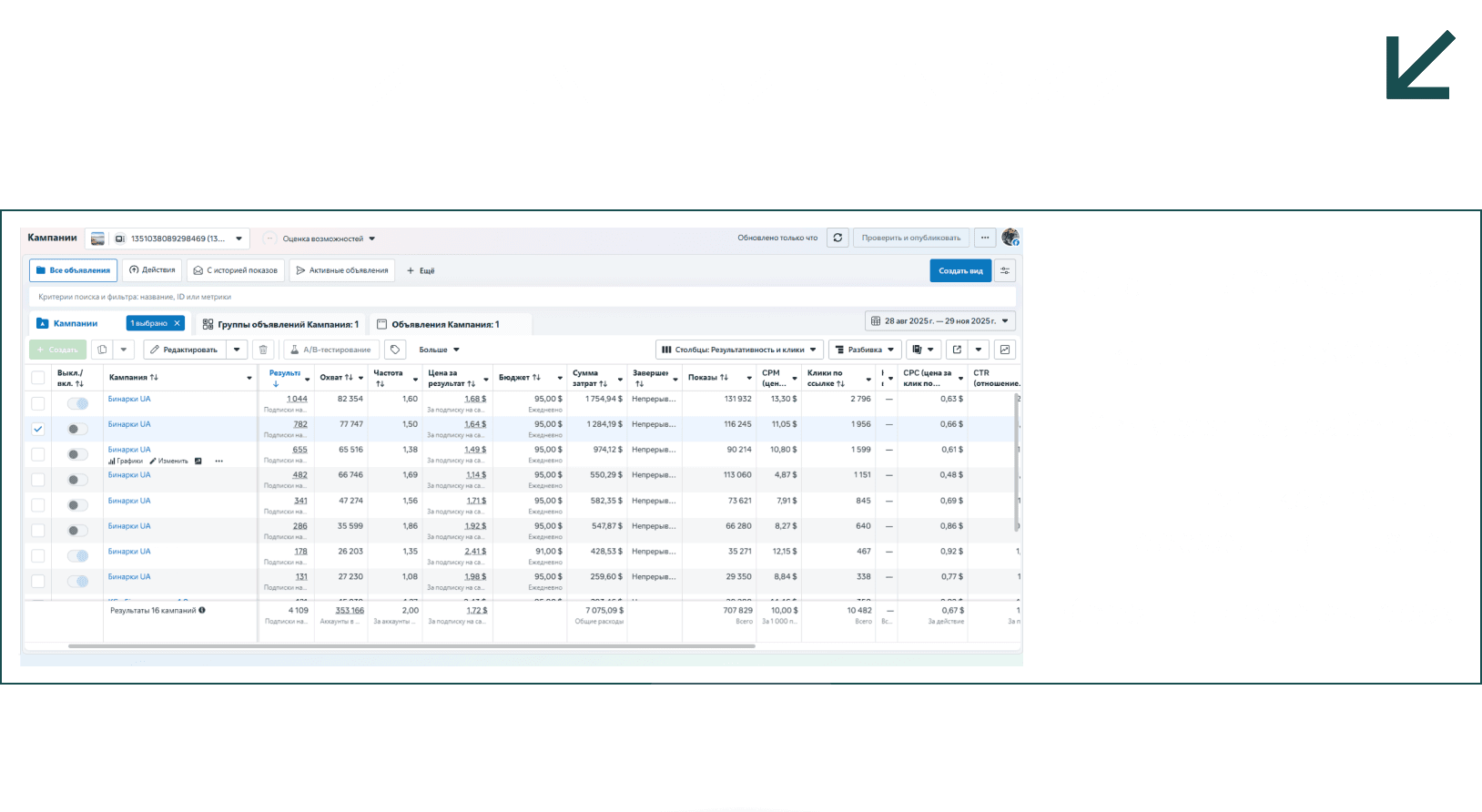The width and height of the screenshot is (1482, 812).
Task: Click the Создать вид button
Action: (x=960, y=270)
